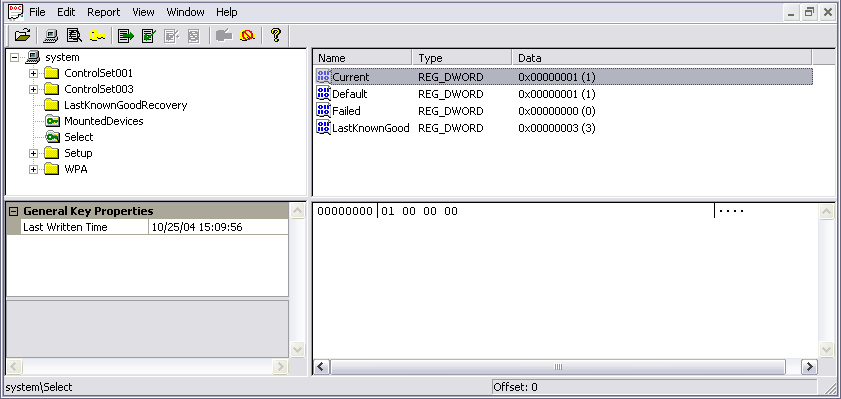
Task: Collapse the General Key Properties section
Action: [14, 211]
